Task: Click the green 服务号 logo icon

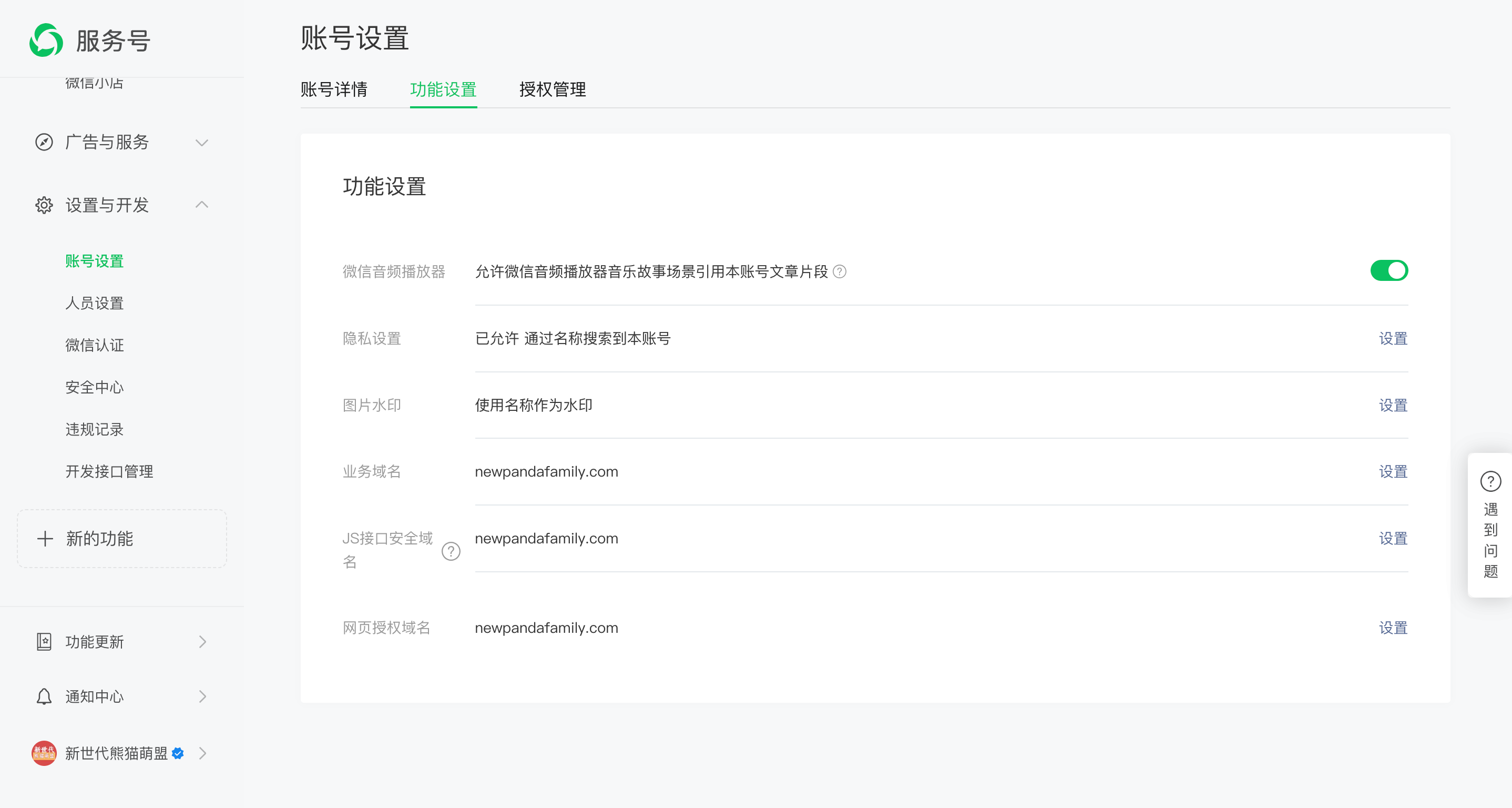Action: pyautogui.click(x=46, y=40)
